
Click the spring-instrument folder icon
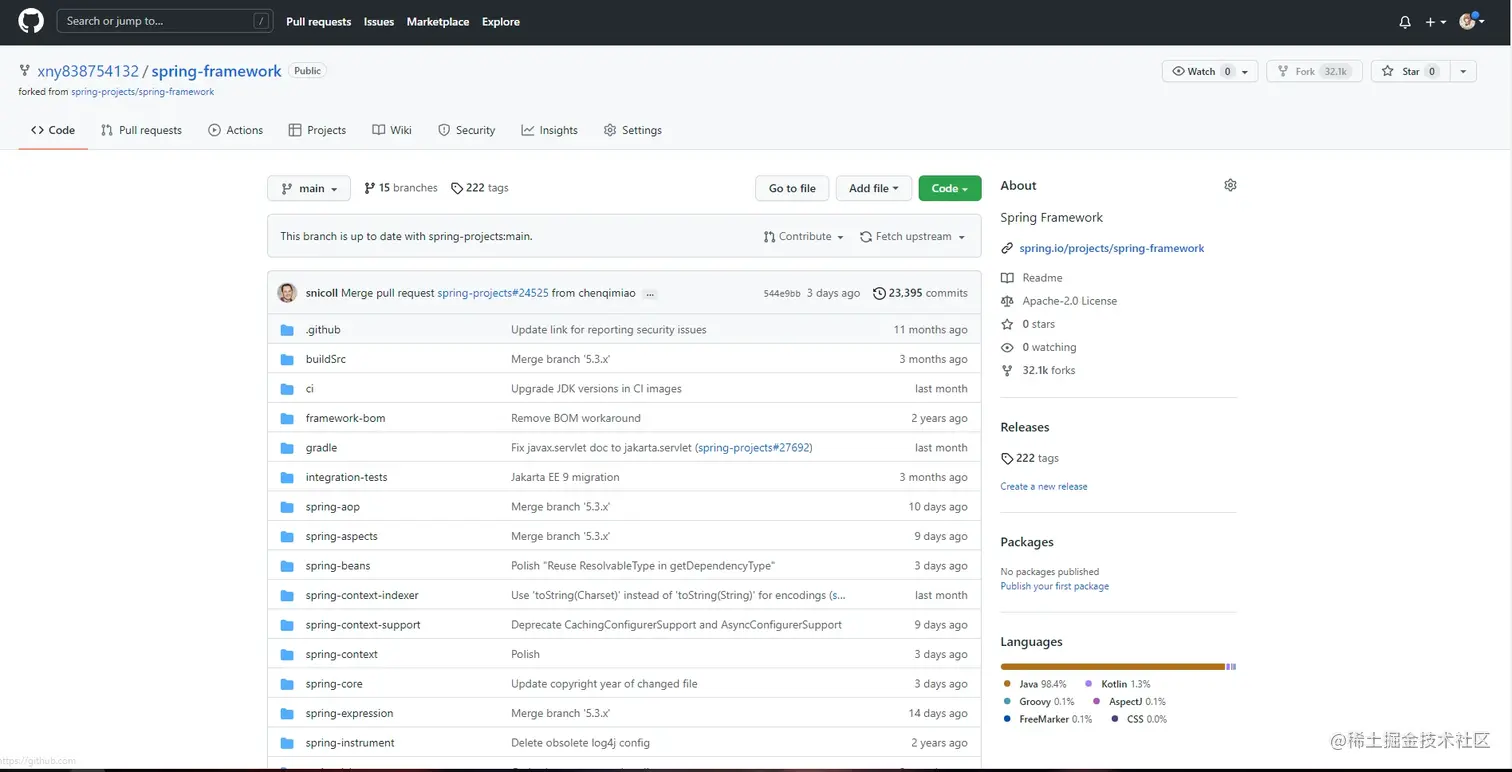(287, 743)
